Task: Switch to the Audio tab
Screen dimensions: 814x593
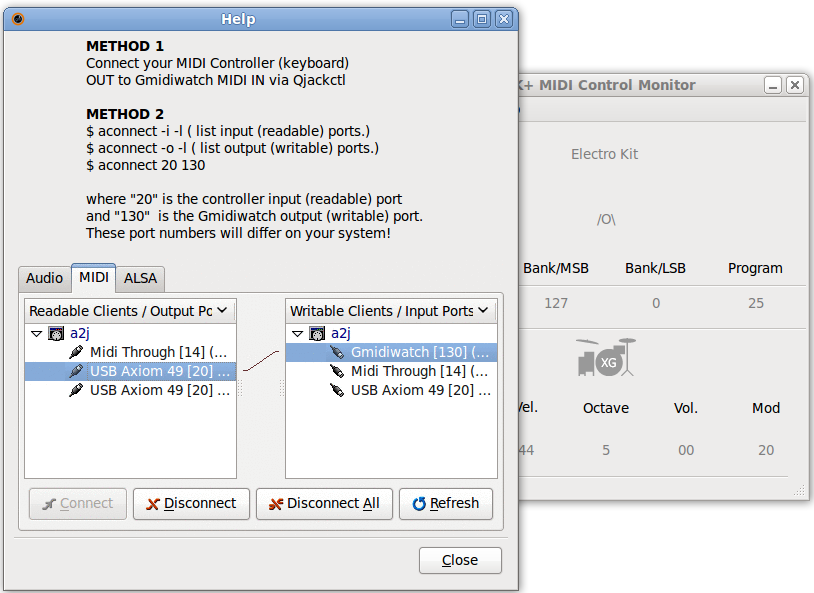Action: 44,279
